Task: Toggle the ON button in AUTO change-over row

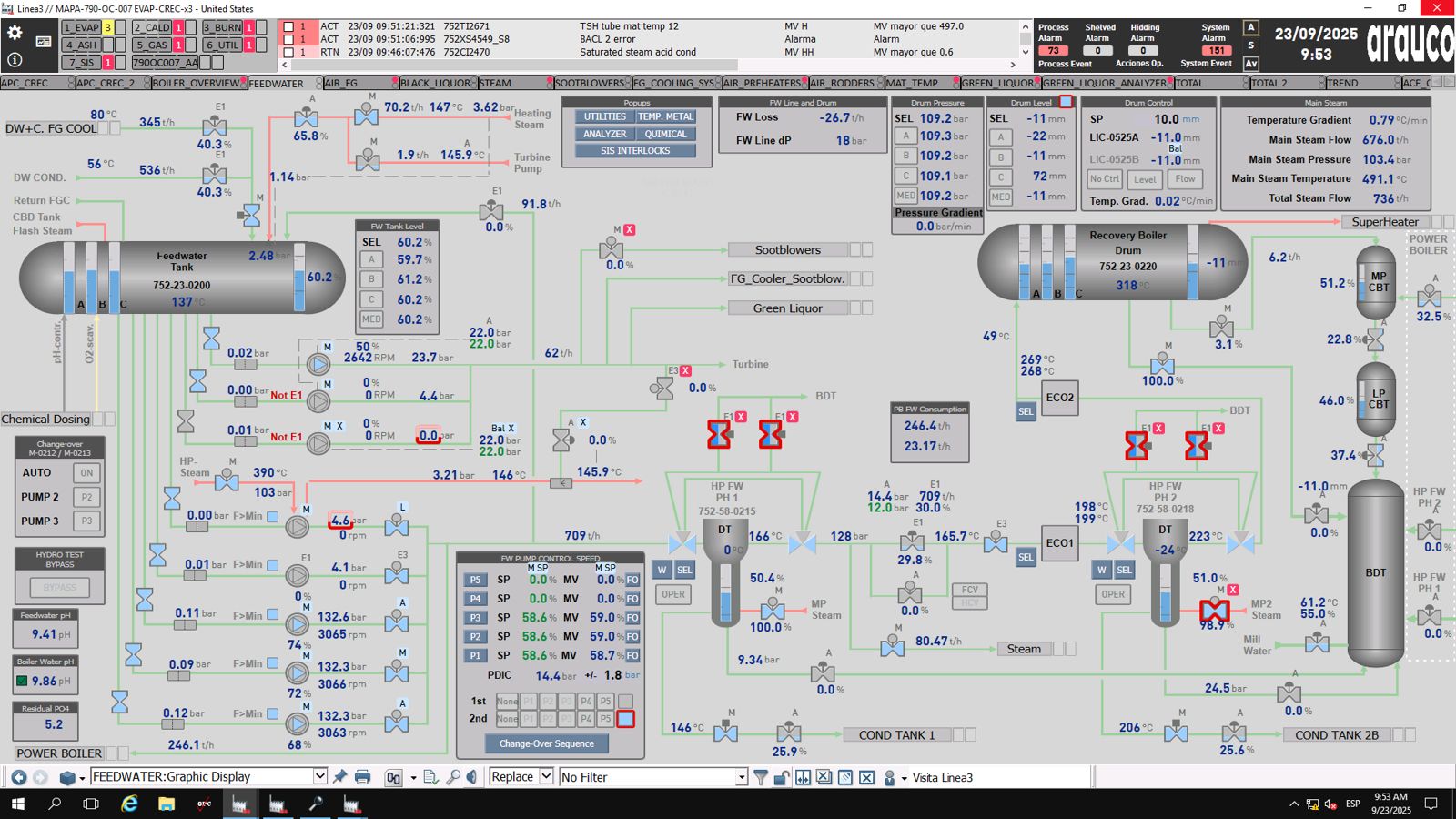Action: click(86, 473)
